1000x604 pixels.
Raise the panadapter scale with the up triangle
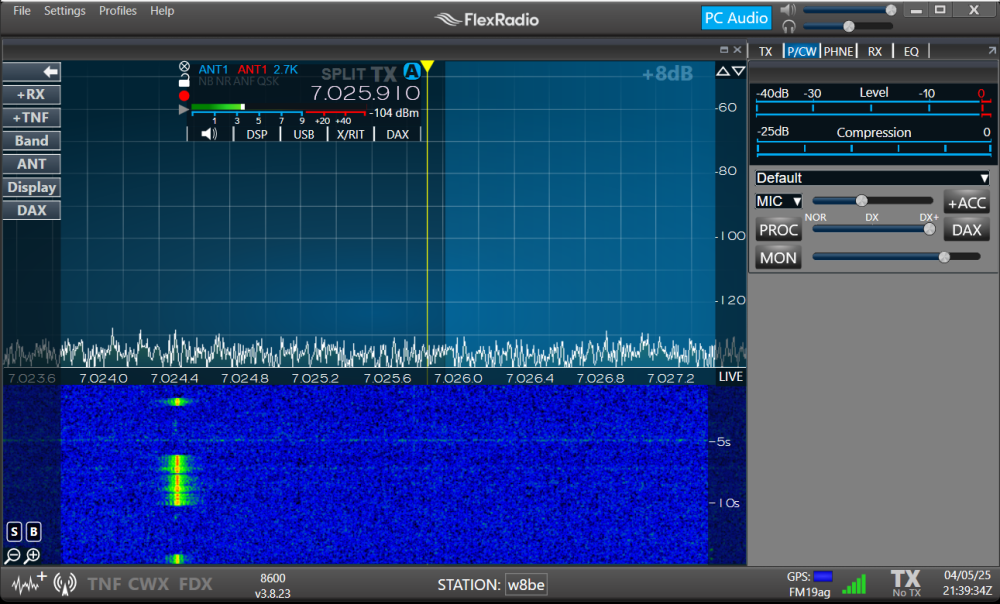coord(723,71)
